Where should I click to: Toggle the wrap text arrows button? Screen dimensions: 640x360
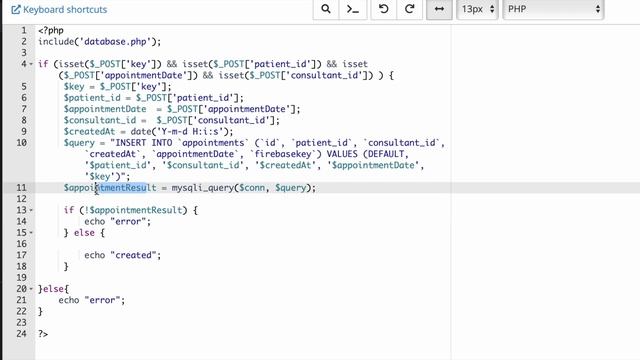pos(439,9)
